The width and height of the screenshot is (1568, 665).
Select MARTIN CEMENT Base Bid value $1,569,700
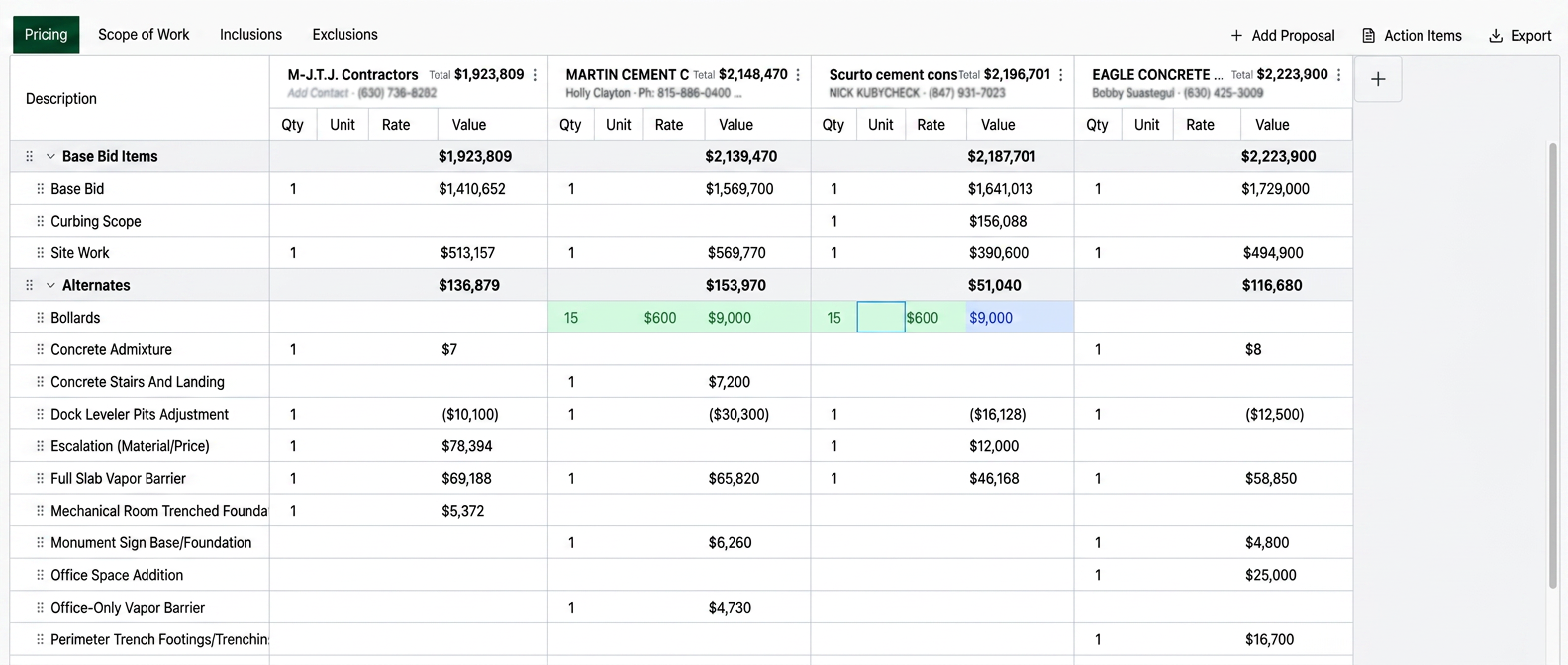click(739, 189)
